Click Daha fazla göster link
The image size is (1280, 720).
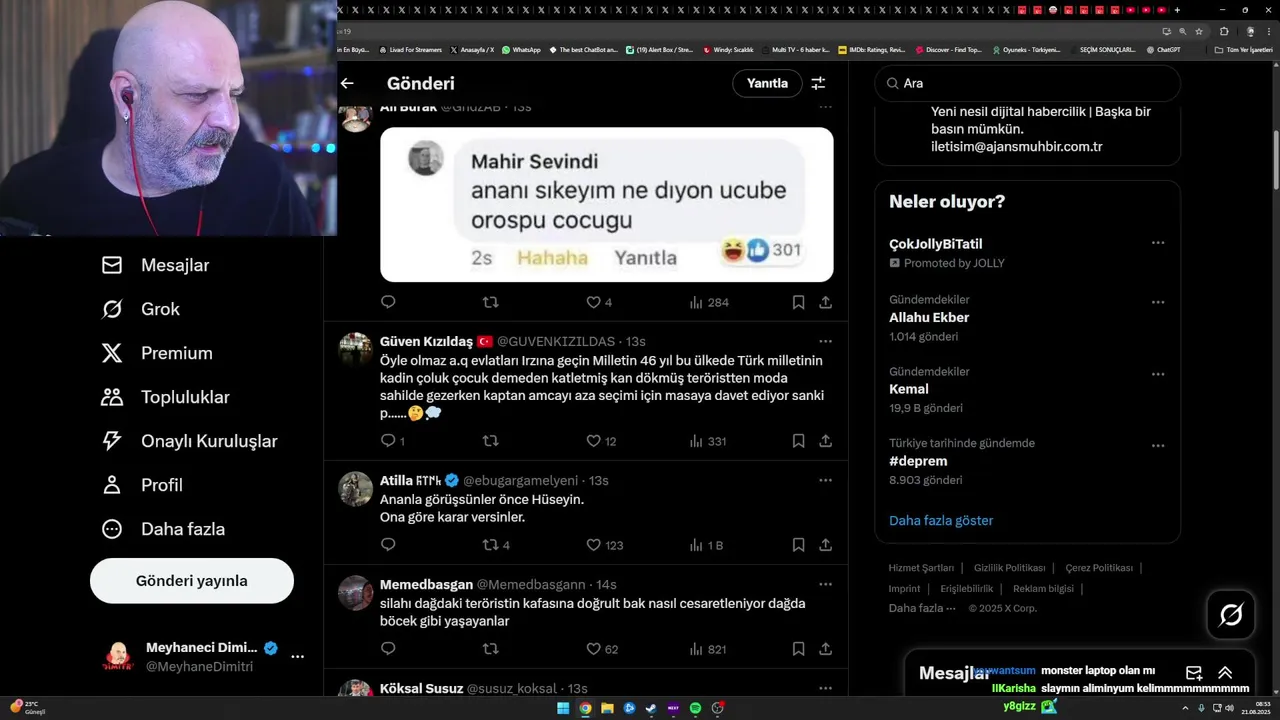tap(941, 520)
